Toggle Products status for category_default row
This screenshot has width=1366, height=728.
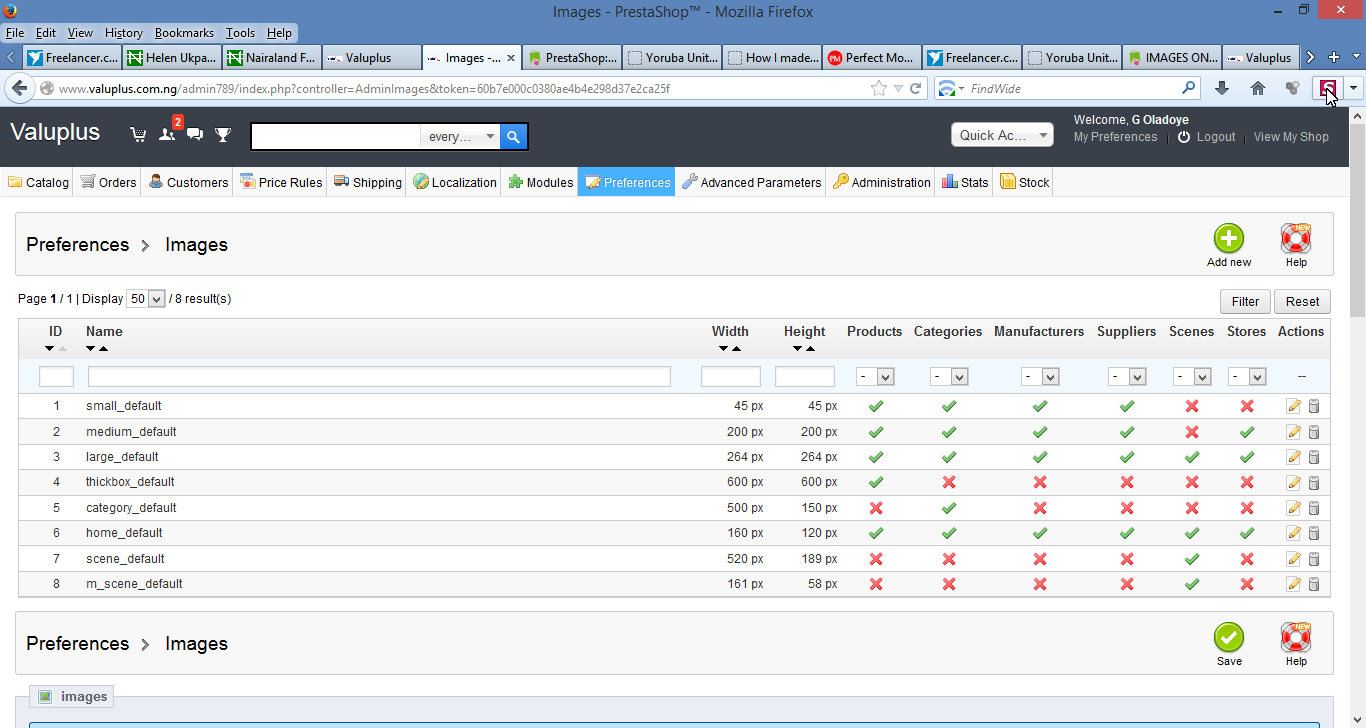[x=875, y=508]
